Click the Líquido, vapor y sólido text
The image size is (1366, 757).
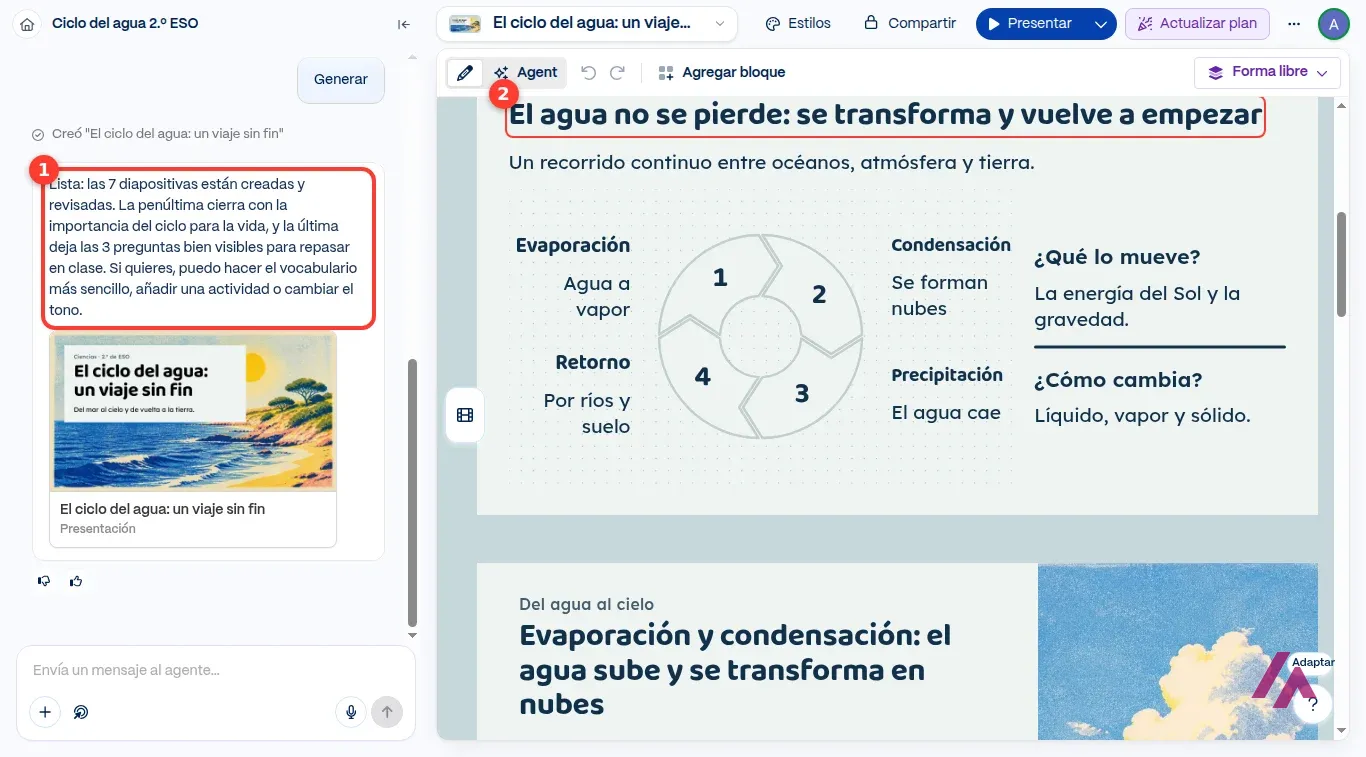point(1142,416)
